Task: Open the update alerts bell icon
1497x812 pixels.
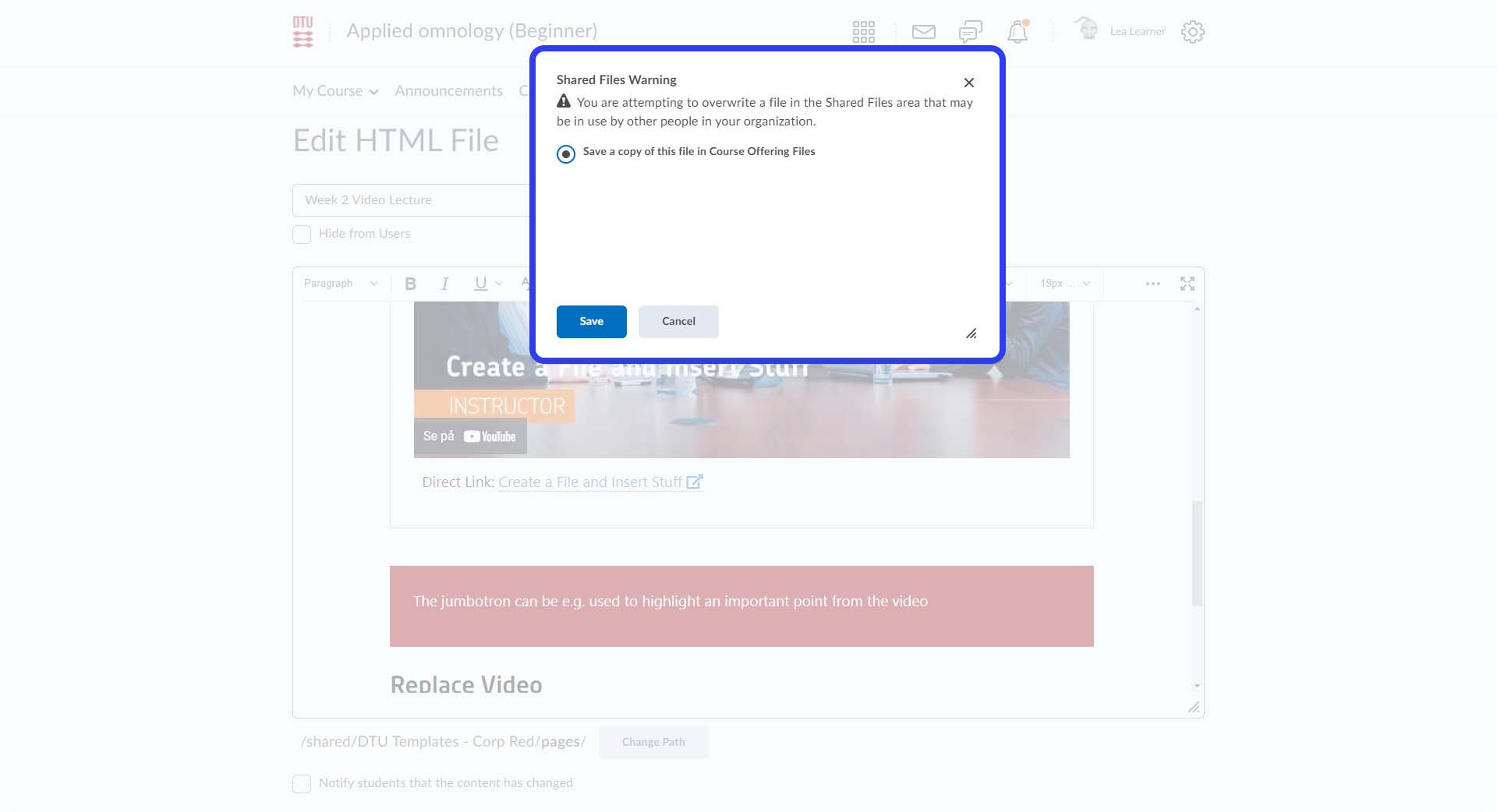Action: [x=1017, y=32]
